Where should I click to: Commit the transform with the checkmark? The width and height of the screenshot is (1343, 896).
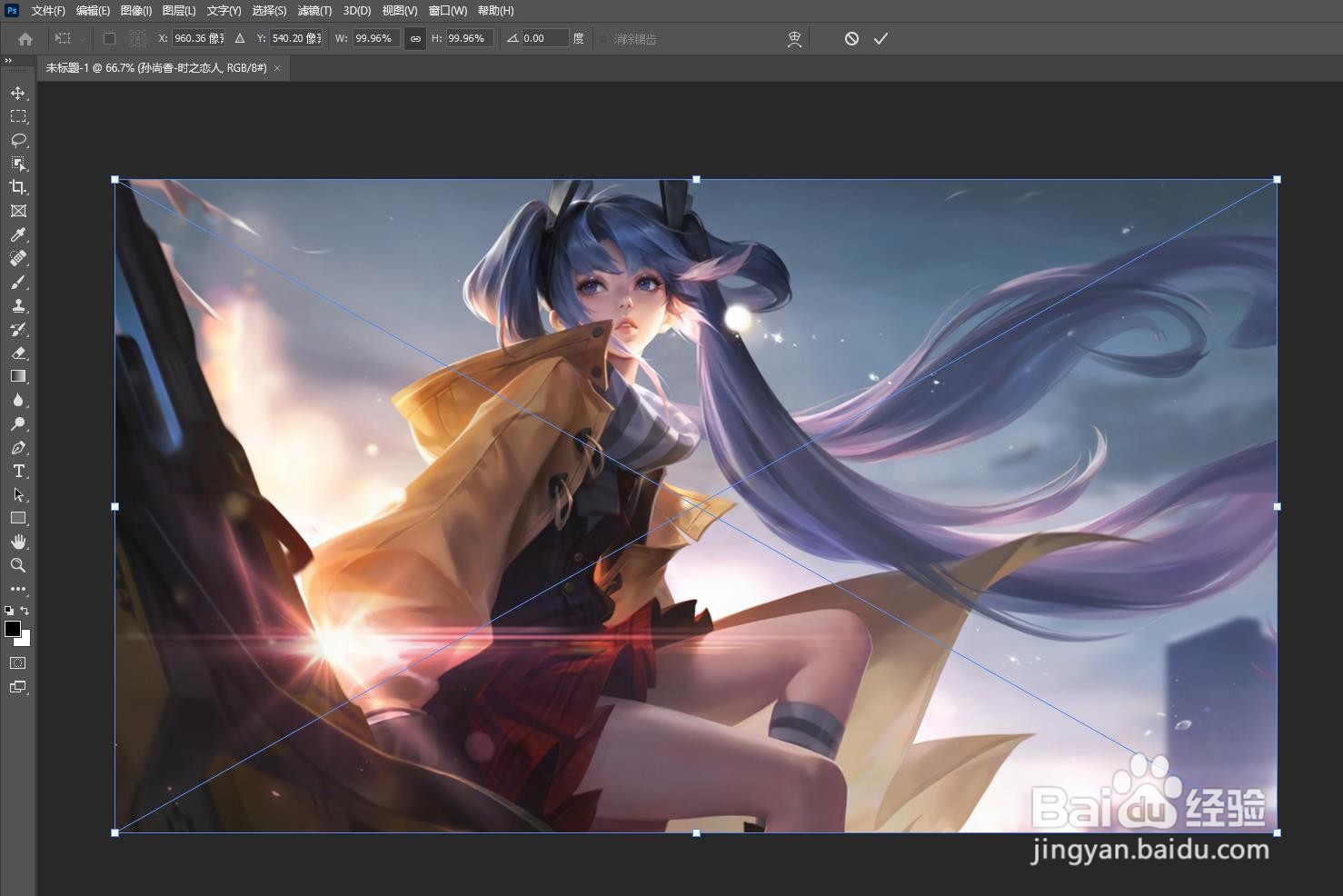[x=880, y=38]
